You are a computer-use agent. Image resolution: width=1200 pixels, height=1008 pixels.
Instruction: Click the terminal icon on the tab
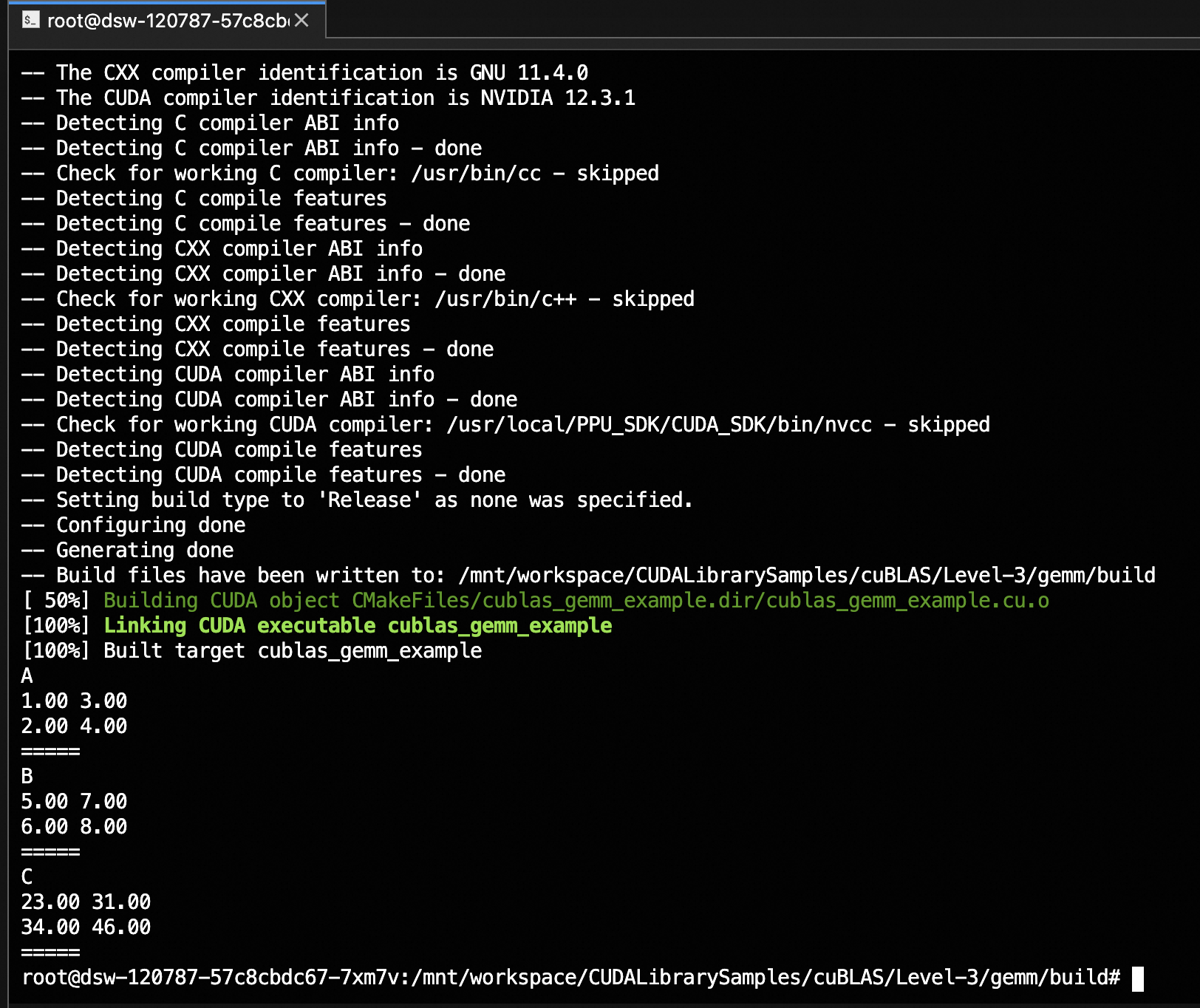click(30, 20)
